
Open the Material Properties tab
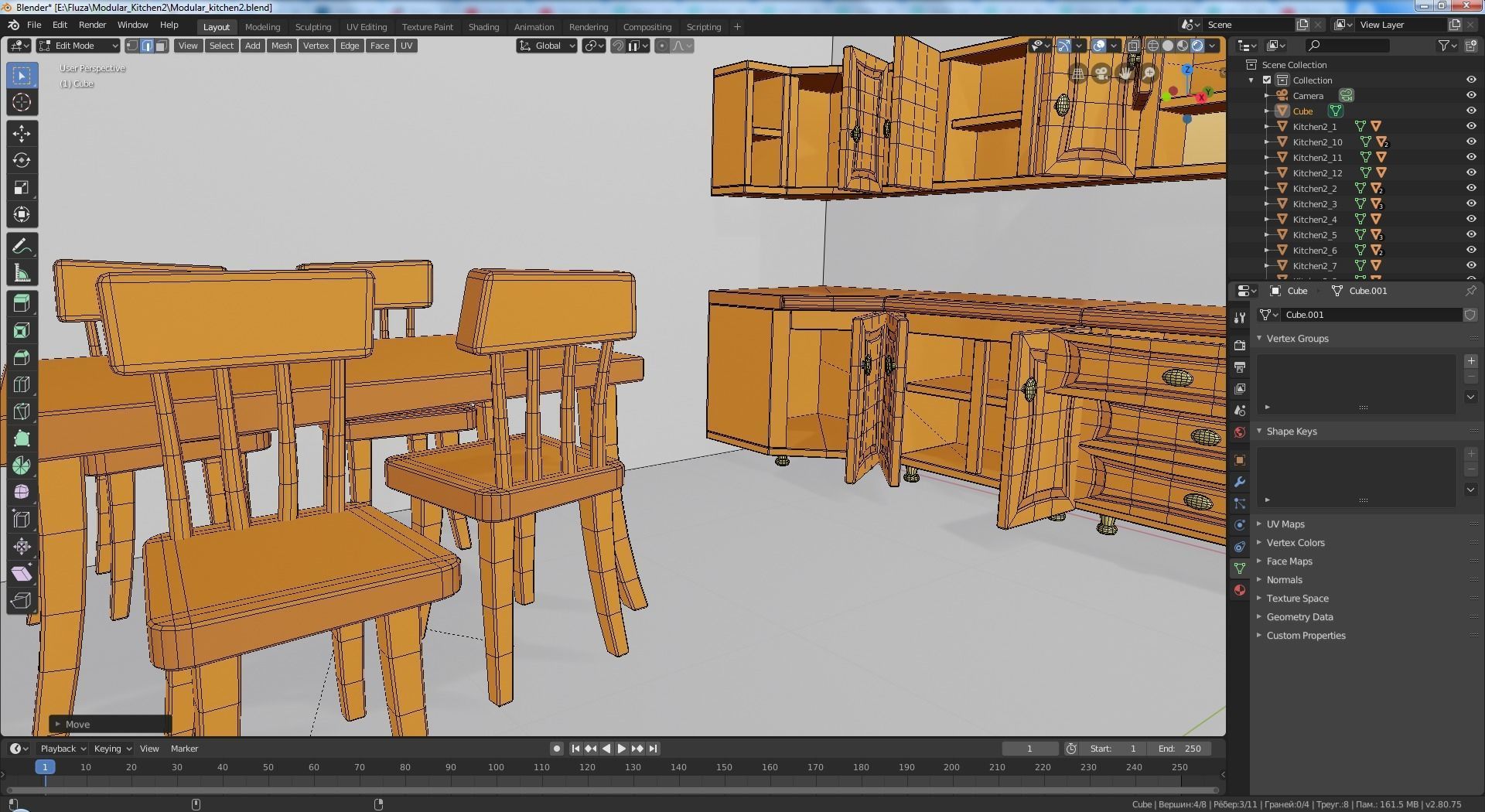pyautogui.click(x=1240, y=591)
